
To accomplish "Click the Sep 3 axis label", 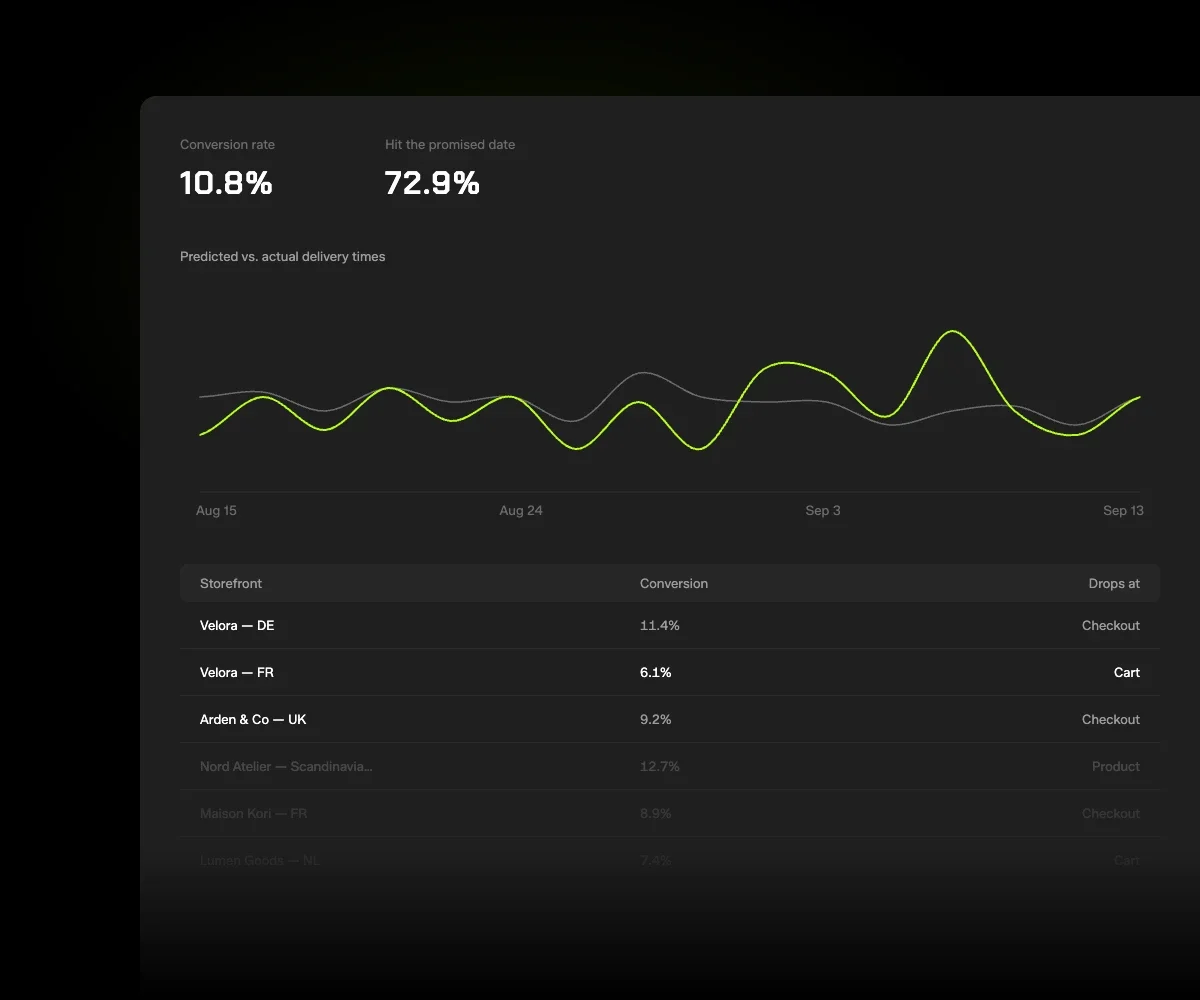I will point(823,511).
